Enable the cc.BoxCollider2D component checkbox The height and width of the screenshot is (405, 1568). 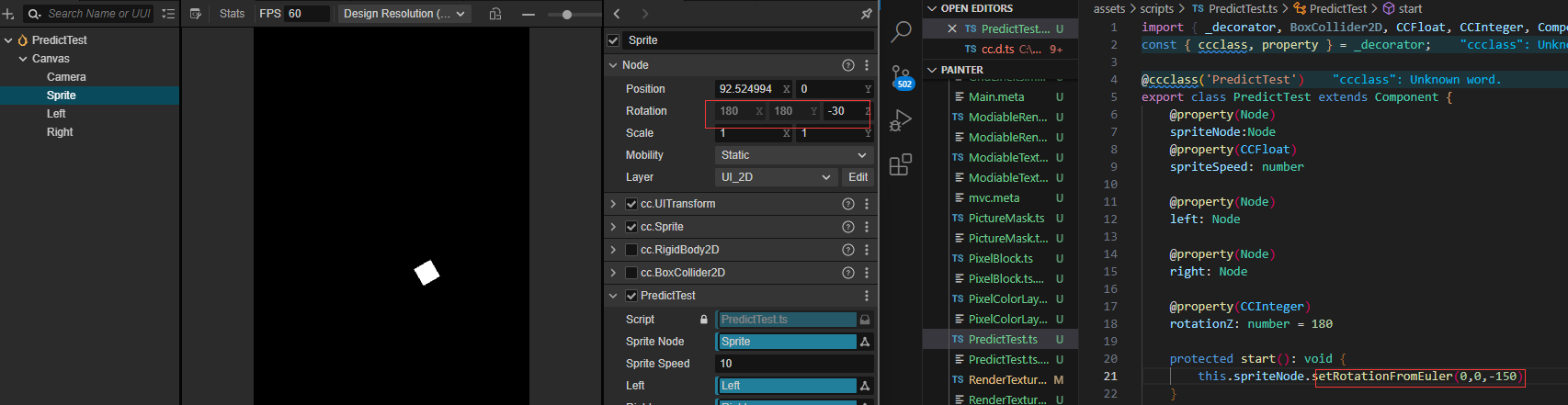(x=631, y=273)
